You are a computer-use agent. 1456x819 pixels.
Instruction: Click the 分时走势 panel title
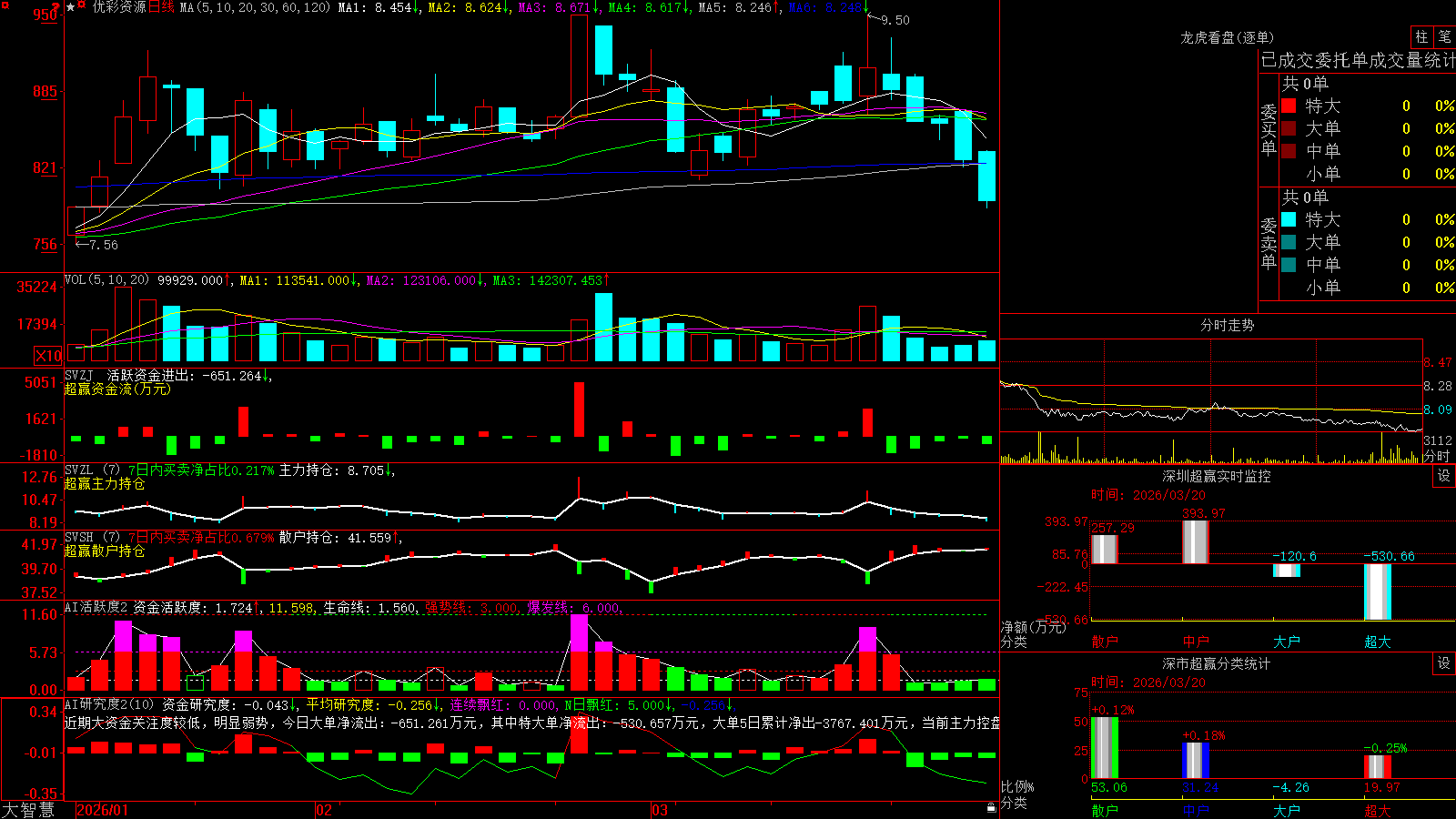tap(1227, 325)
